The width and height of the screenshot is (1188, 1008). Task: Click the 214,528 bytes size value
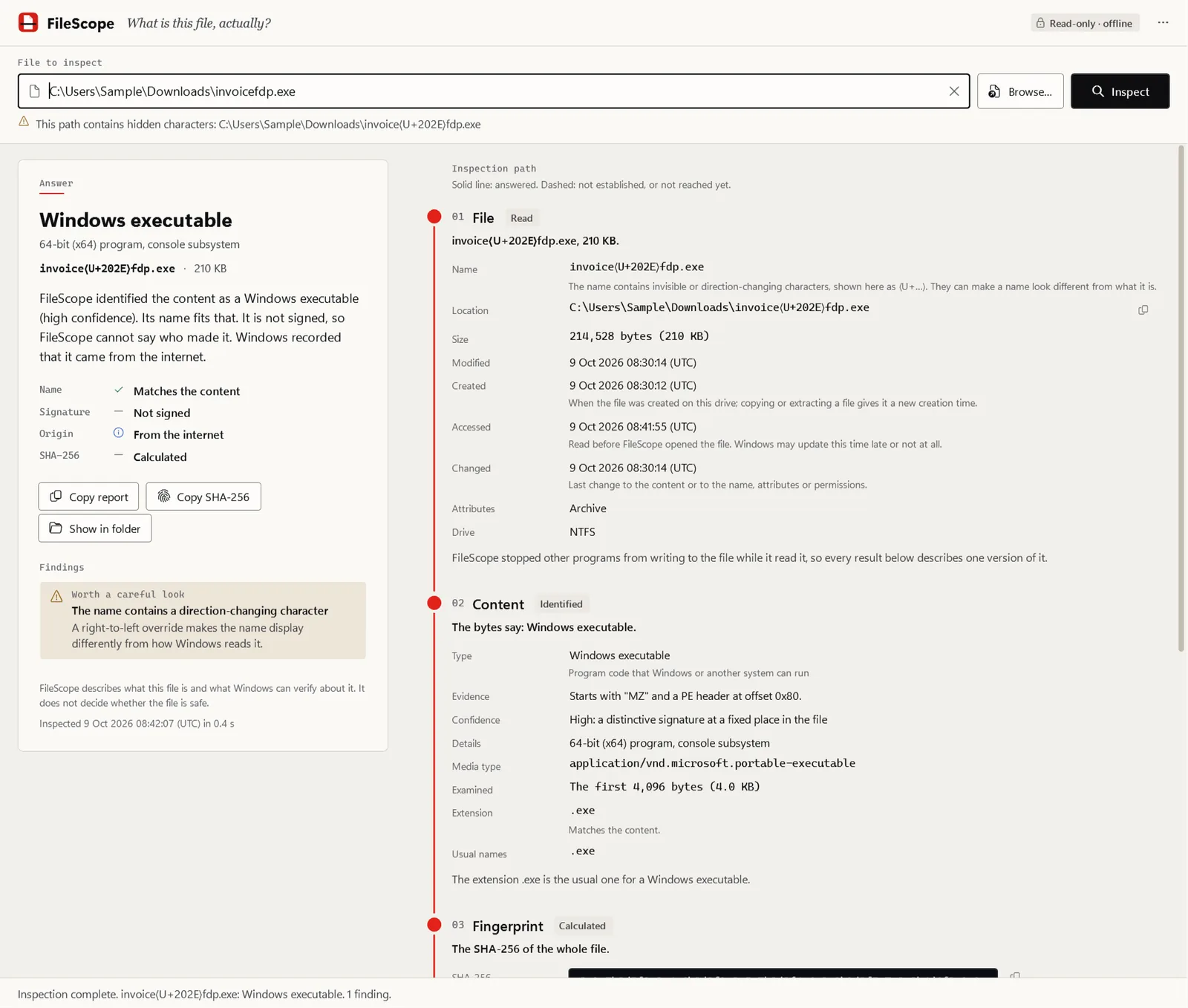(x=639, y=336)
